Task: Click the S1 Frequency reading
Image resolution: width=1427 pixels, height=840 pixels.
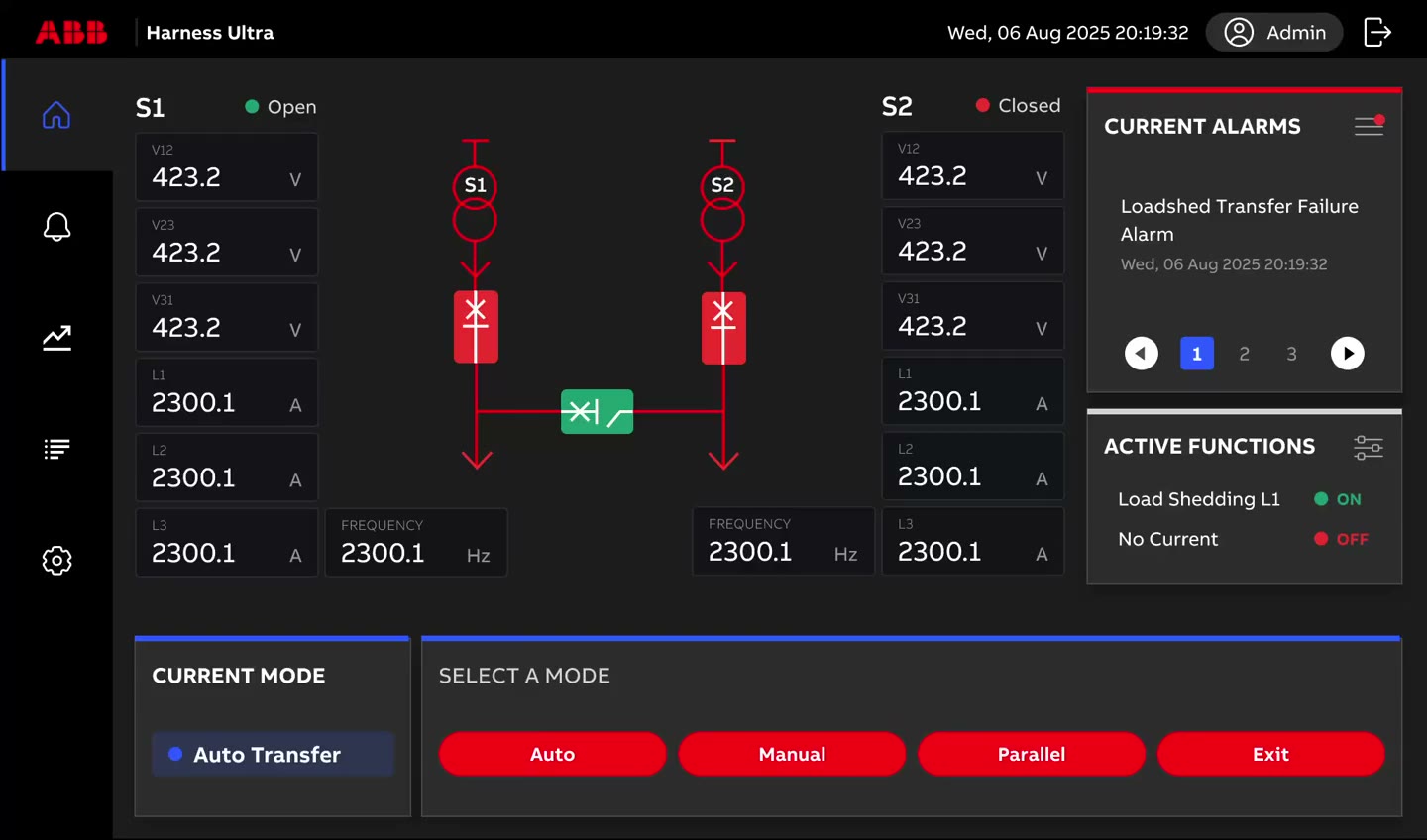Action: [416, 542]
